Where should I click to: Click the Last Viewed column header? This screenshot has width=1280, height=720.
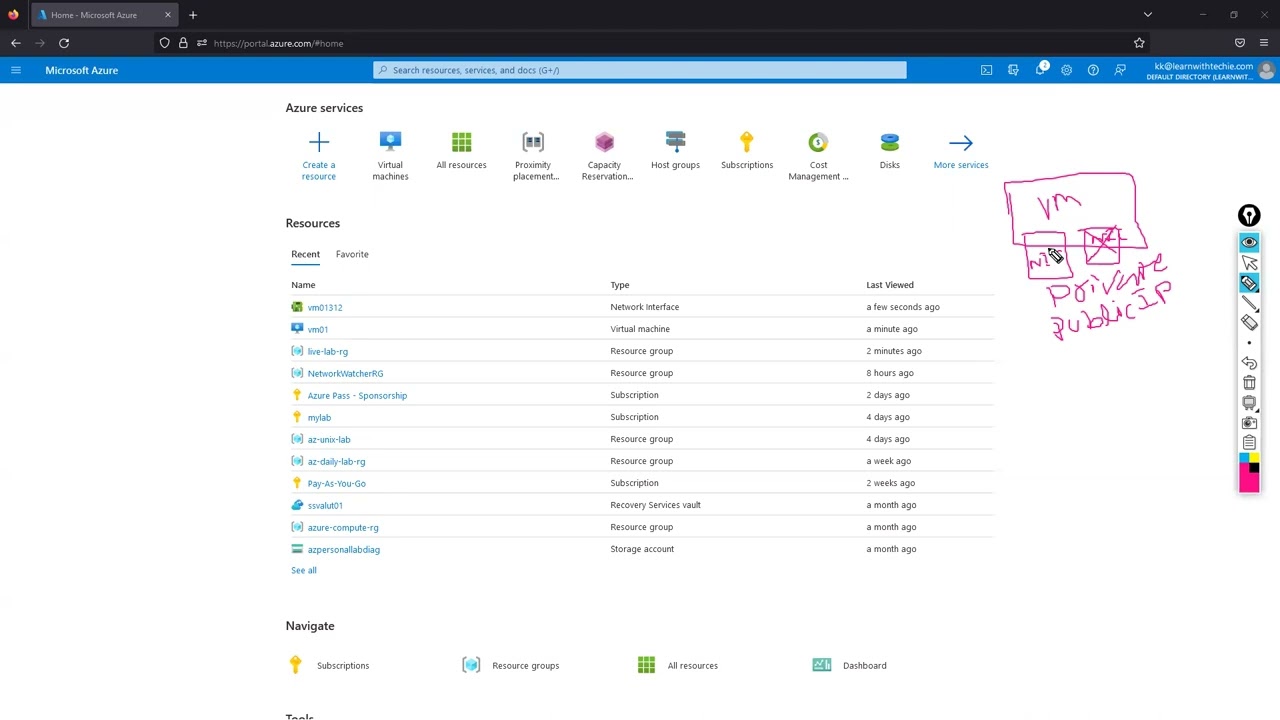(890, 285)
